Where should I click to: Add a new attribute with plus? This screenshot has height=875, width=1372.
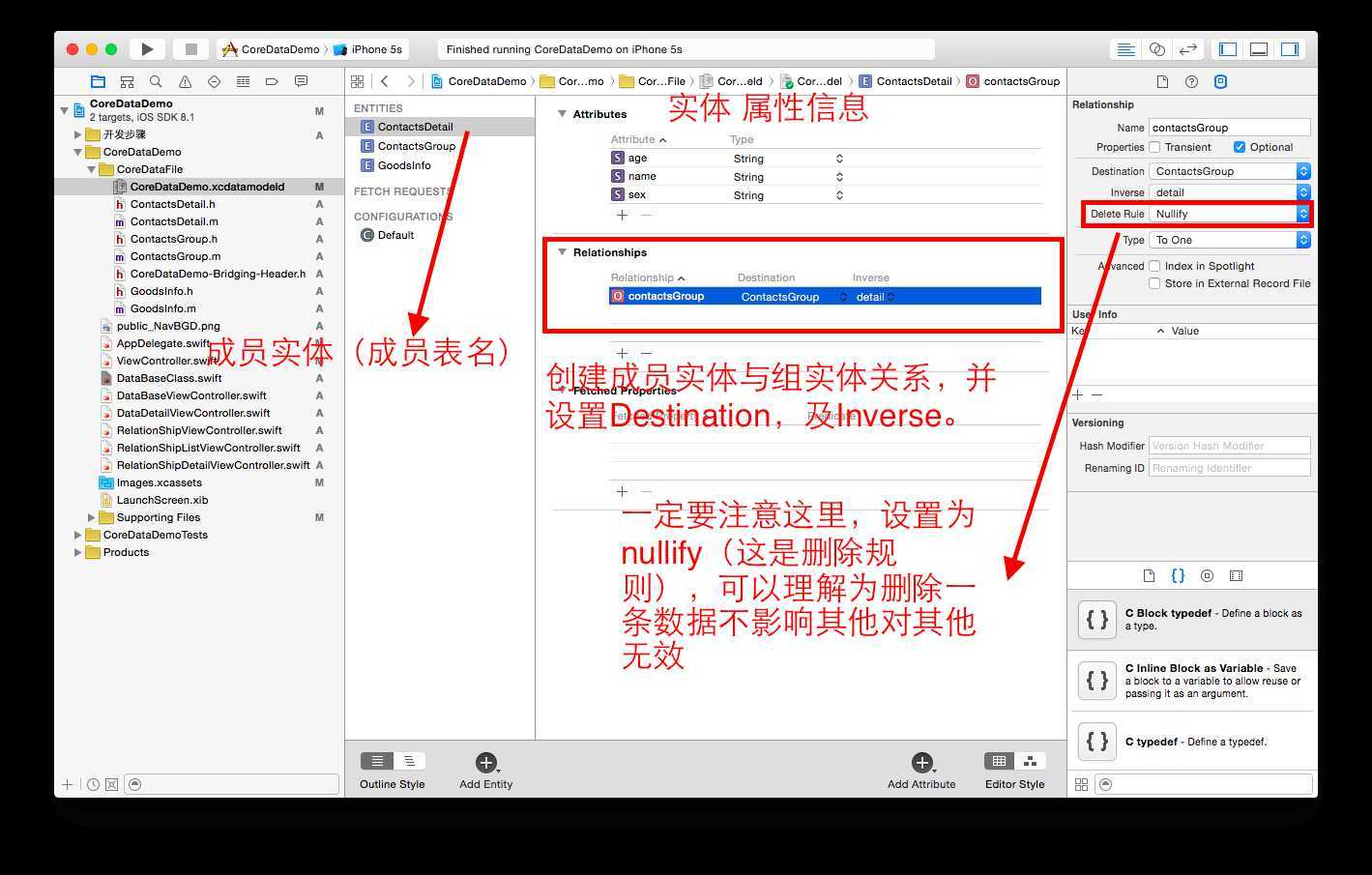tap(622, 215)
